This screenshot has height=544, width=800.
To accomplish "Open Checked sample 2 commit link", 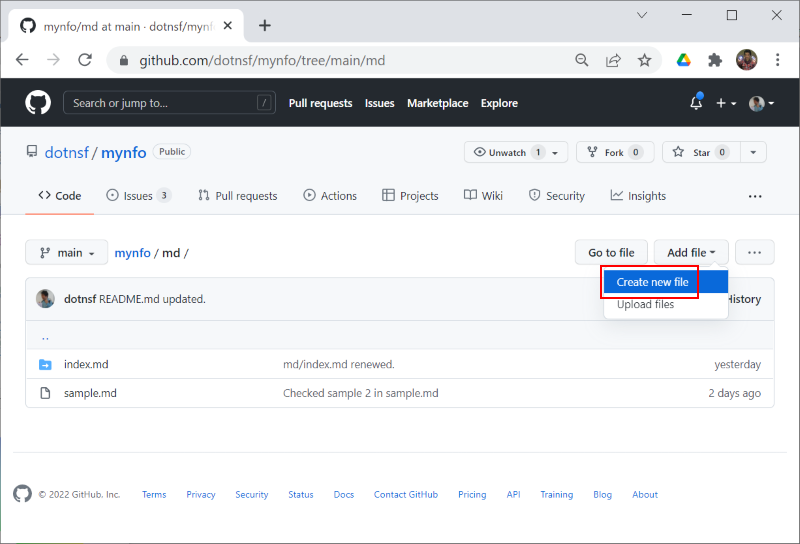I will pos(361,393).
